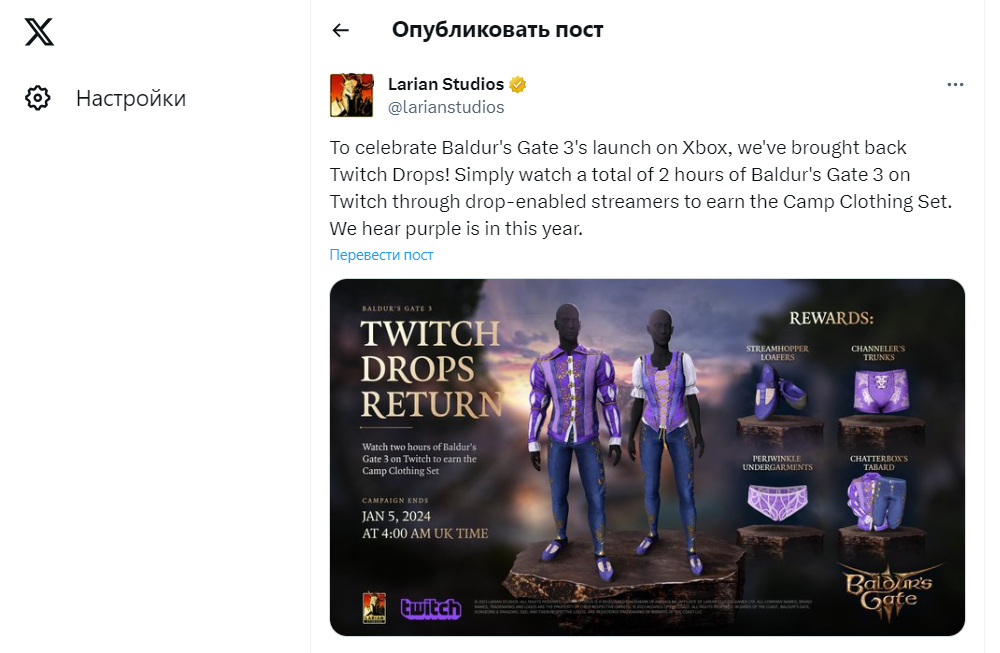The image size is (1000, 653).
Task: Click the Twitch logo in the image
Action: [430, 607]
